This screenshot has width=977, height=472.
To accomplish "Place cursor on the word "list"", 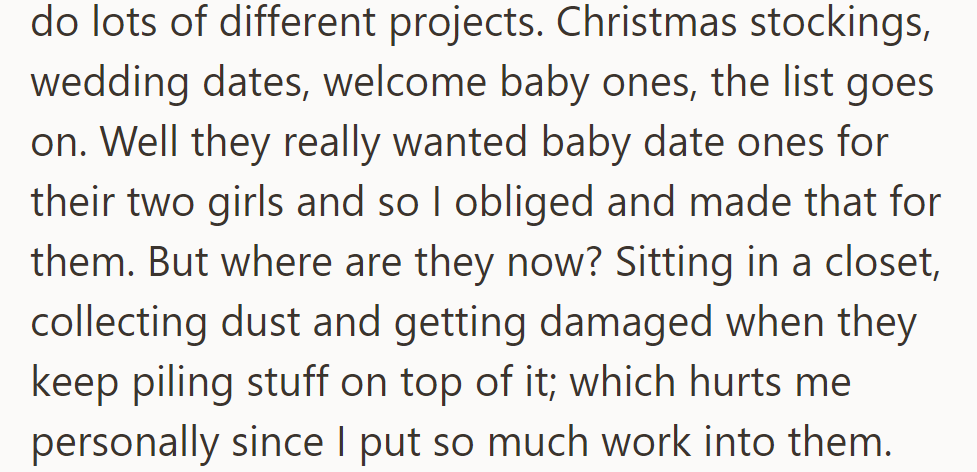I will pyautogui.click(x=779, y=82).
